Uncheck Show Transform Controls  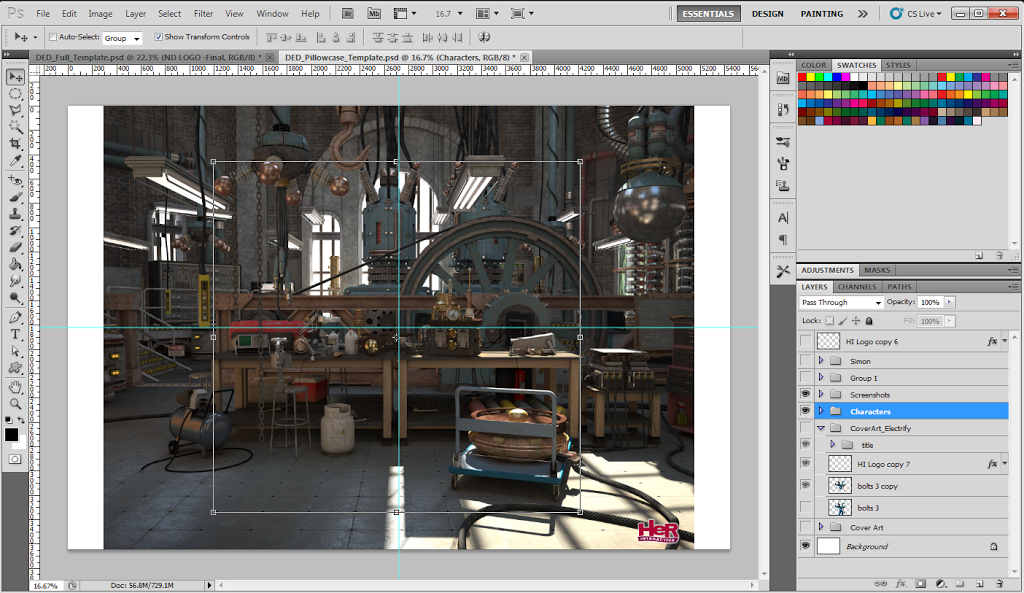click(158, 37)
